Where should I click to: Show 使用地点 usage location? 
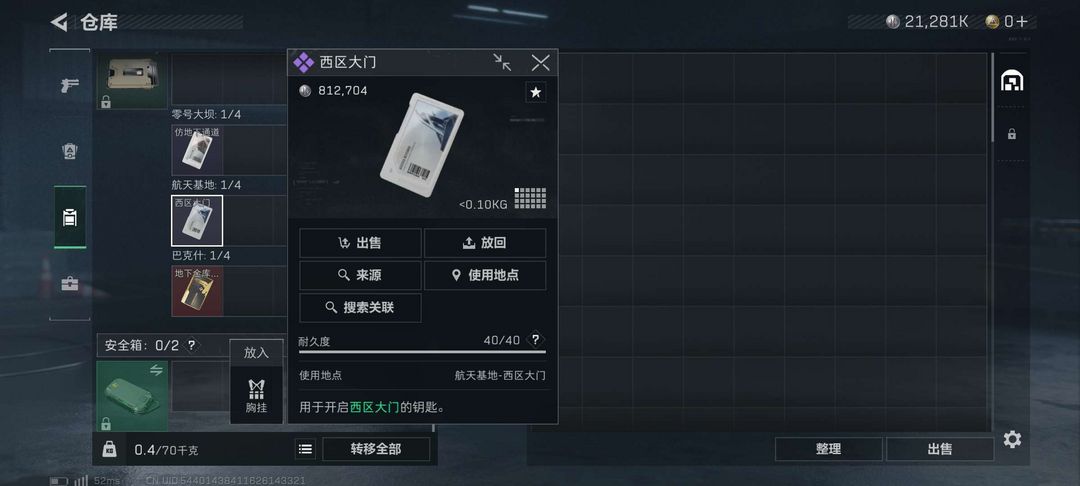tap(485, 275)
